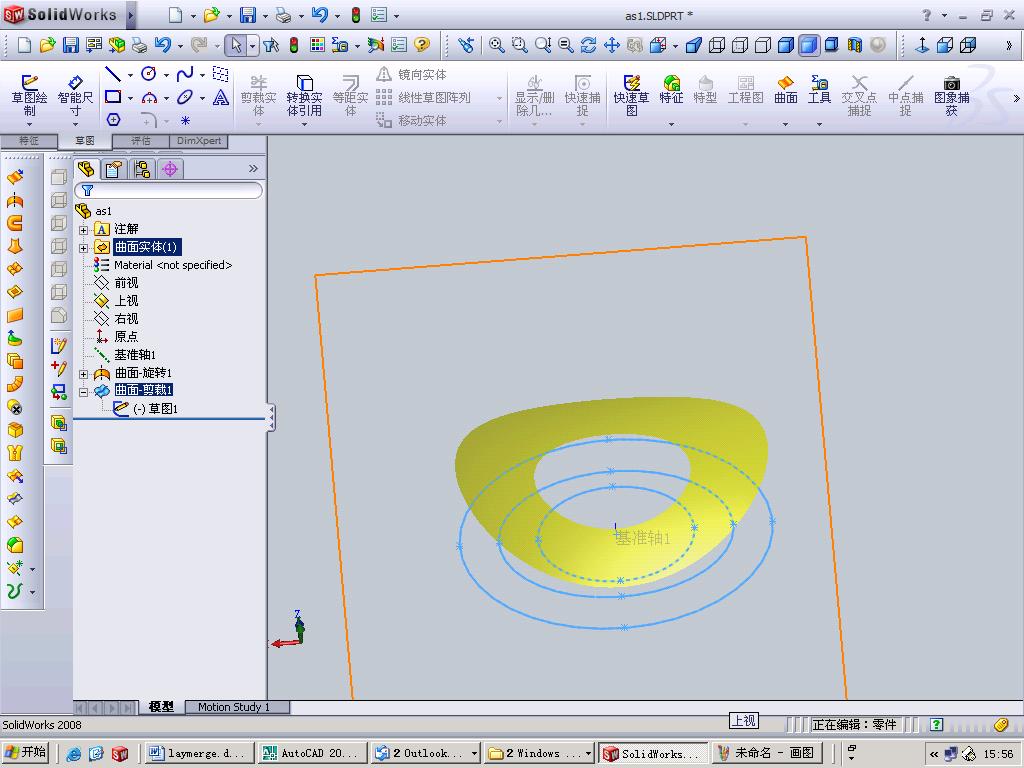Screen dimensions: 1024x768
Task: Open dropdown under 转换实体引用
Action: point(304,123)
